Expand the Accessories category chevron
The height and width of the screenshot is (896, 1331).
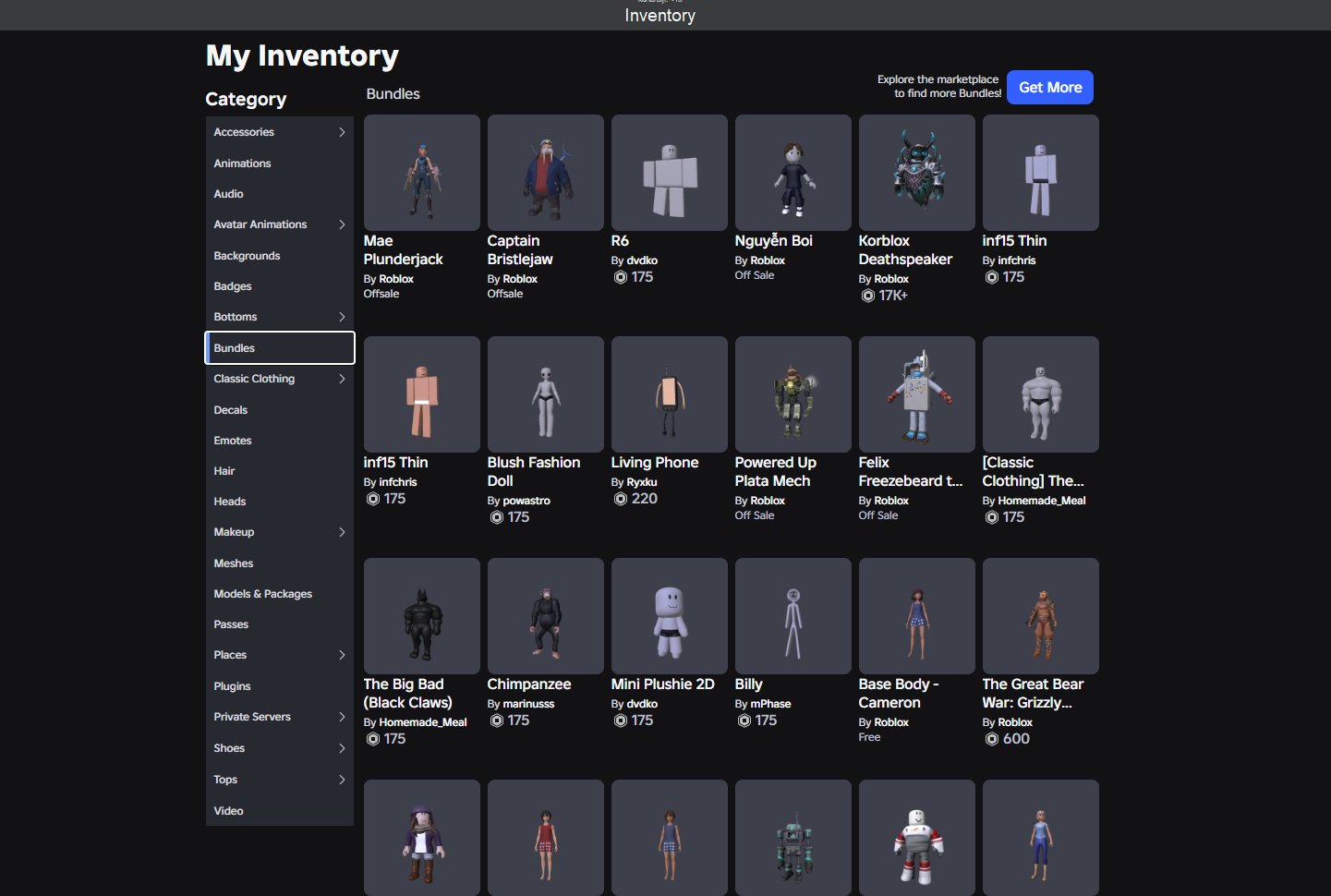342,132
